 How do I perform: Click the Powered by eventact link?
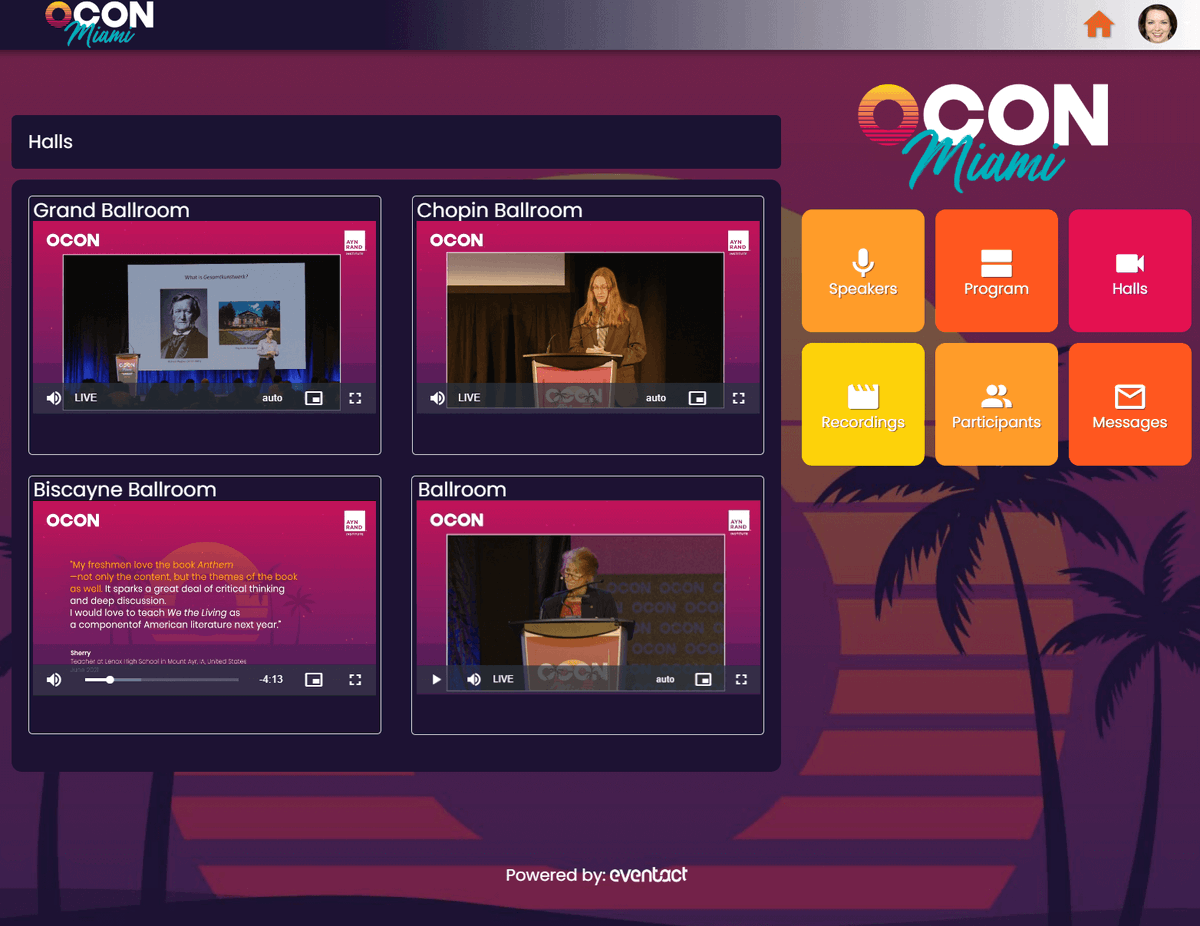tap(648, 875)
